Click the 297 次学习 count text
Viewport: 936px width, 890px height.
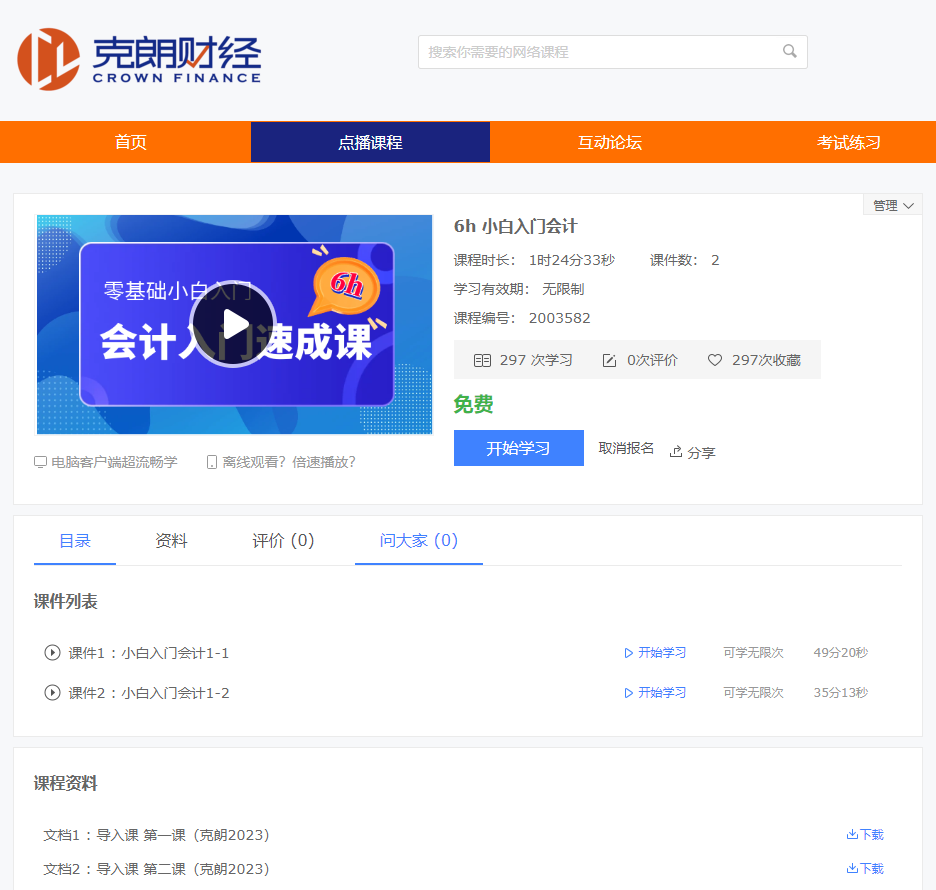point(536,360)
